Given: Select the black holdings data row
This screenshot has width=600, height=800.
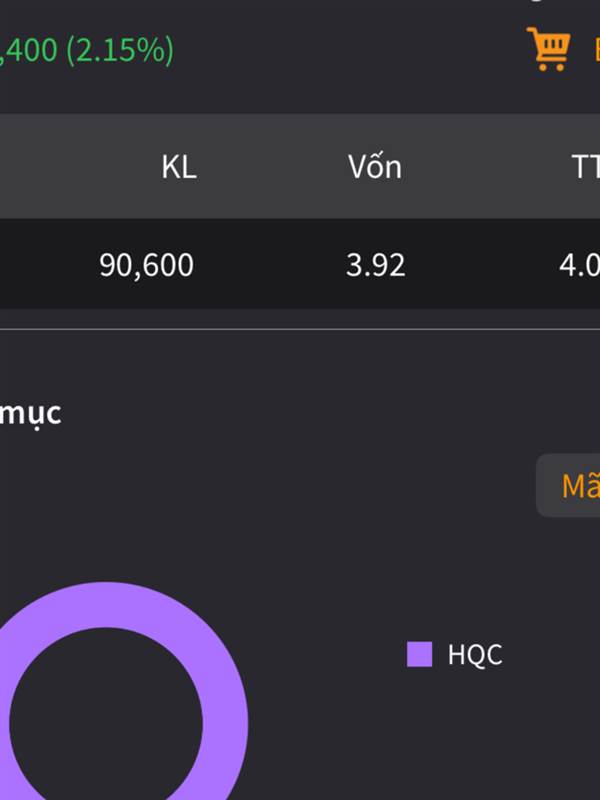Looking at the screenshot, I should pyautogui.click(x=300, y=264).
